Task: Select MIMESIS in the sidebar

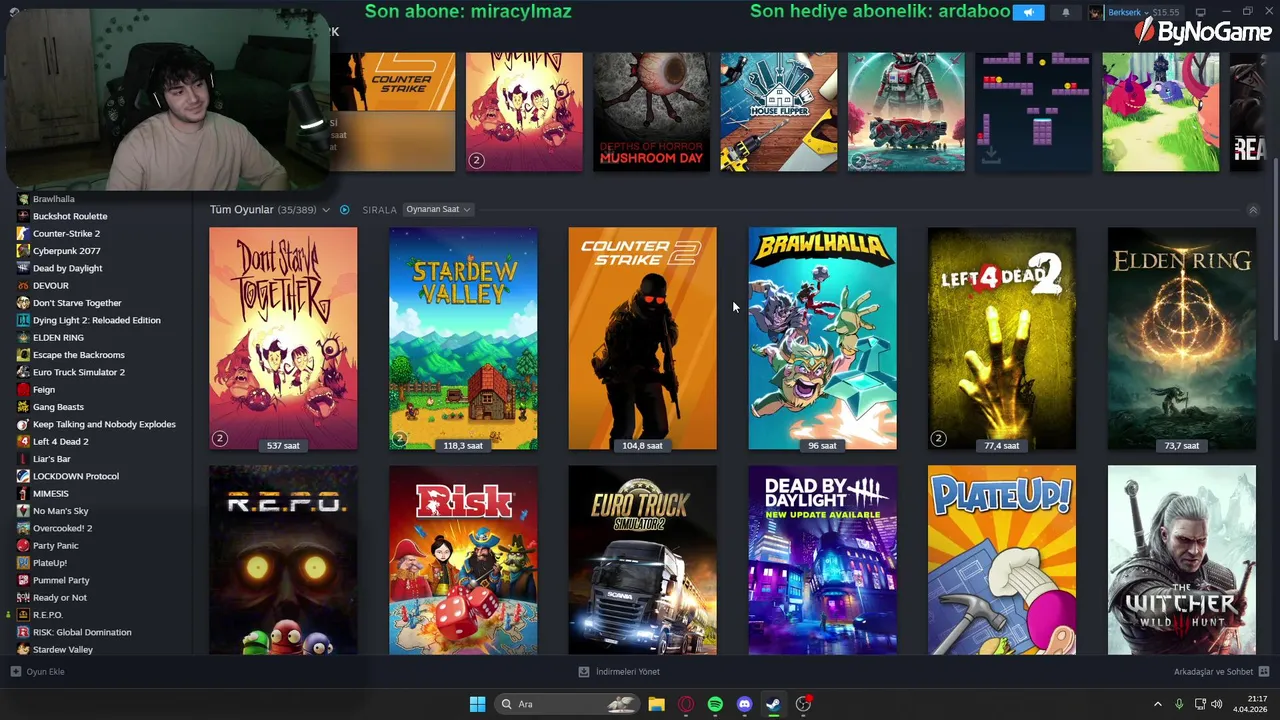Action: pos(51,494)
